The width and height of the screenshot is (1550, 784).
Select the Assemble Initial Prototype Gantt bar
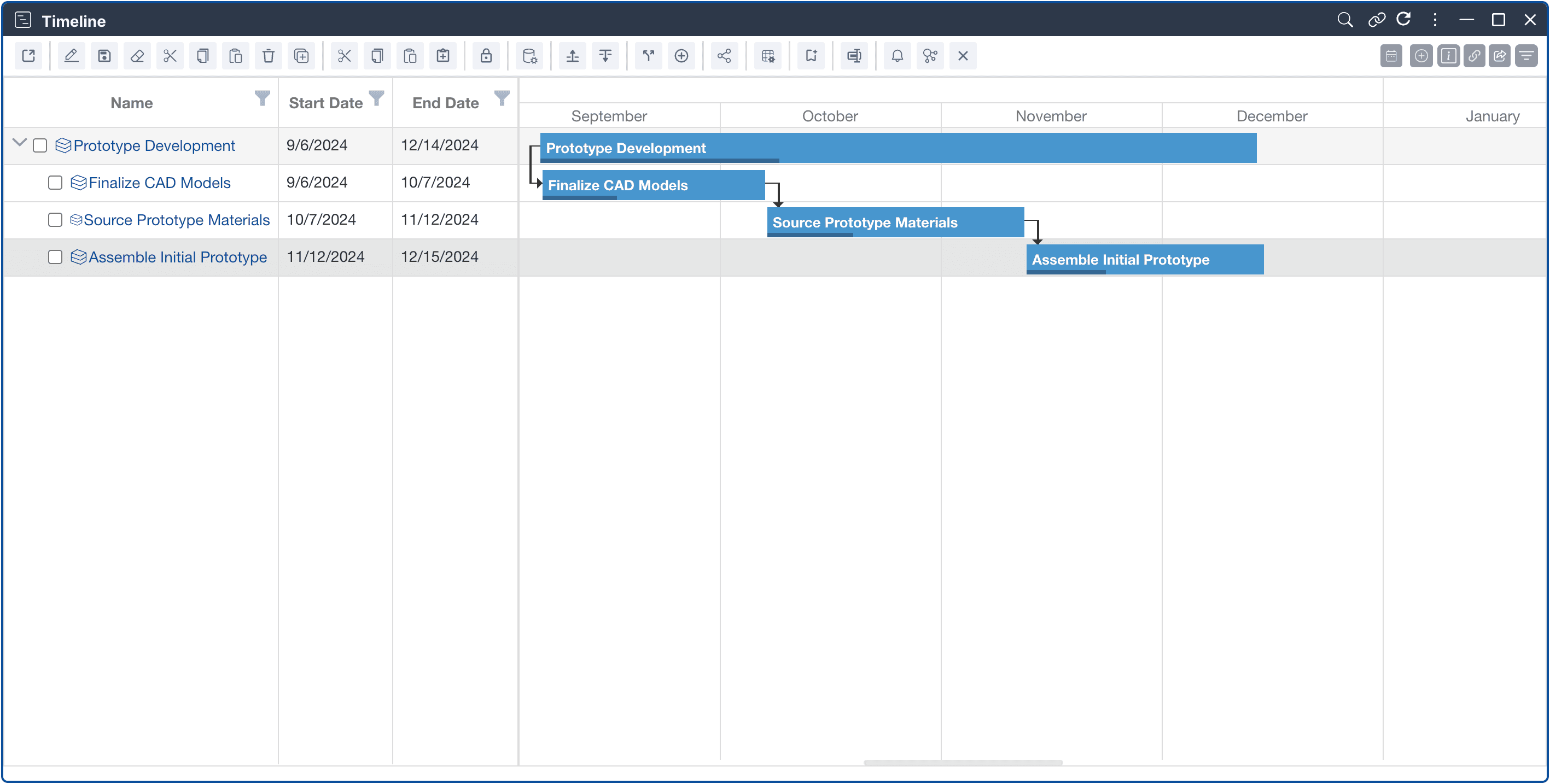coord(1145,260)
